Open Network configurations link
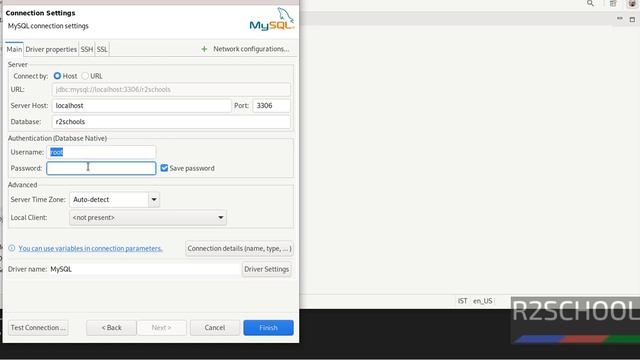Viewport: 640px width, 360px height. (251, 49)
